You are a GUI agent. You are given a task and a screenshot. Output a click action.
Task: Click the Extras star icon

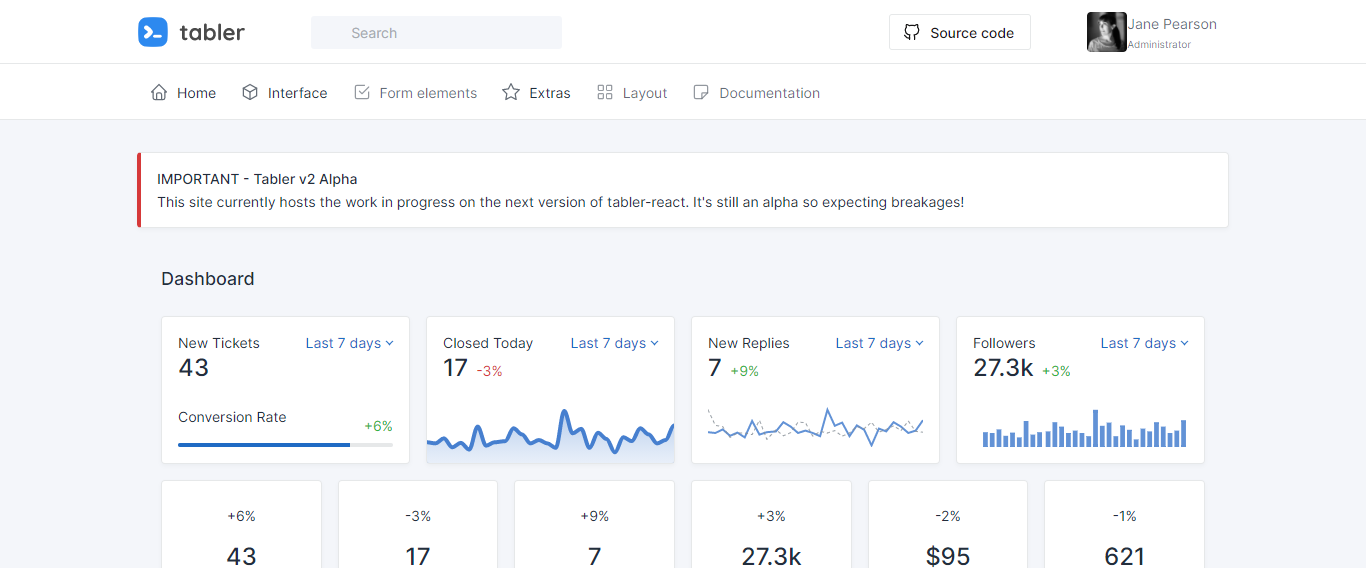click(511, 92)
